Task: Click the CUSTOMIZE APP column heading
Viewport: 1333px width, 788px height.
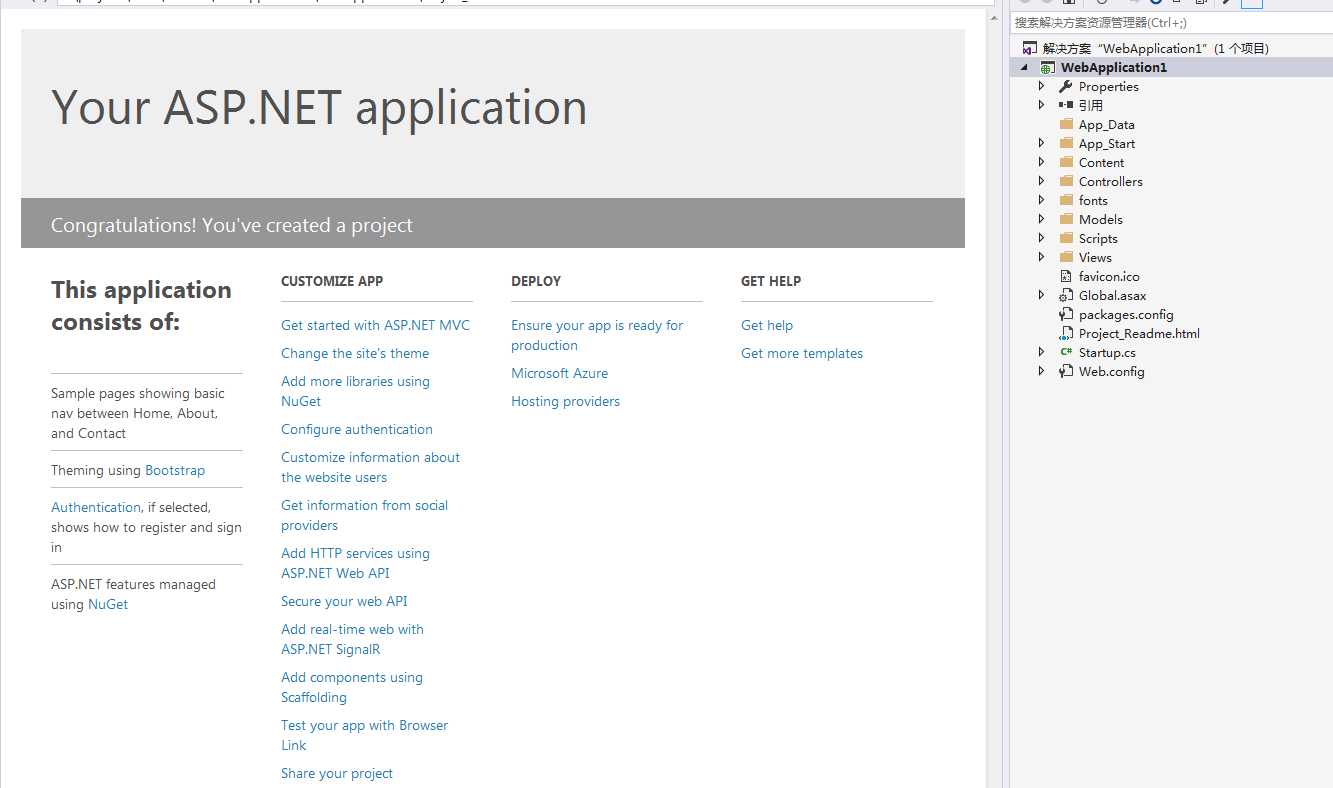Action: pyautogui.click(x=332, y=281)
